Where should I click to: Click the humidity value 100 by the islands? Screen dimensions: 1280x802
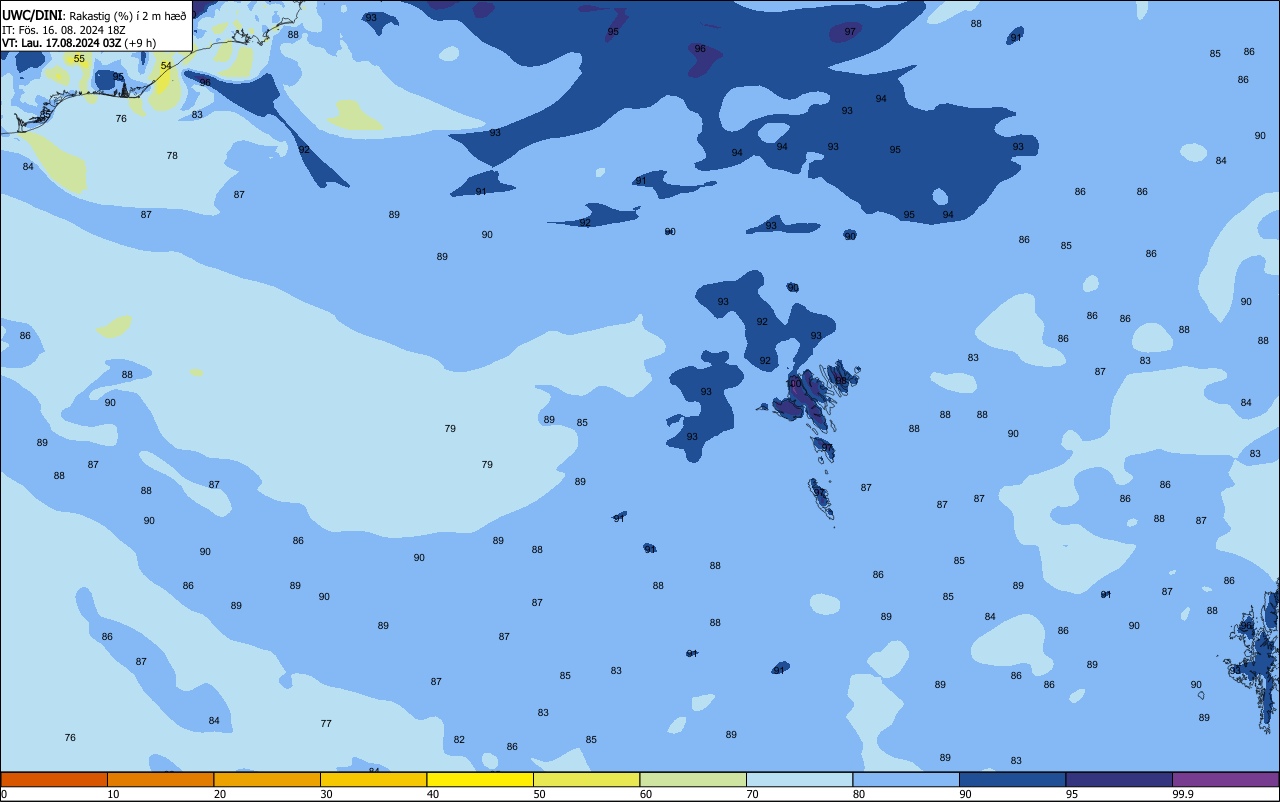click(794, 384)
